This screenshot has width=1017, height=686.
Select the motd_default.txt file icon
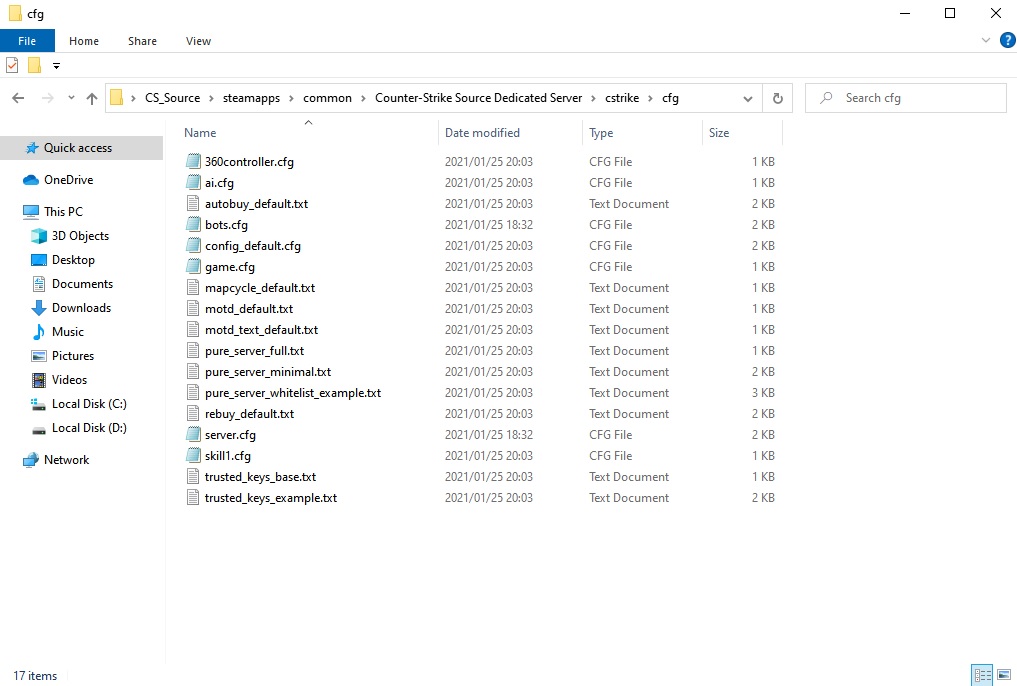coord(193,309)
